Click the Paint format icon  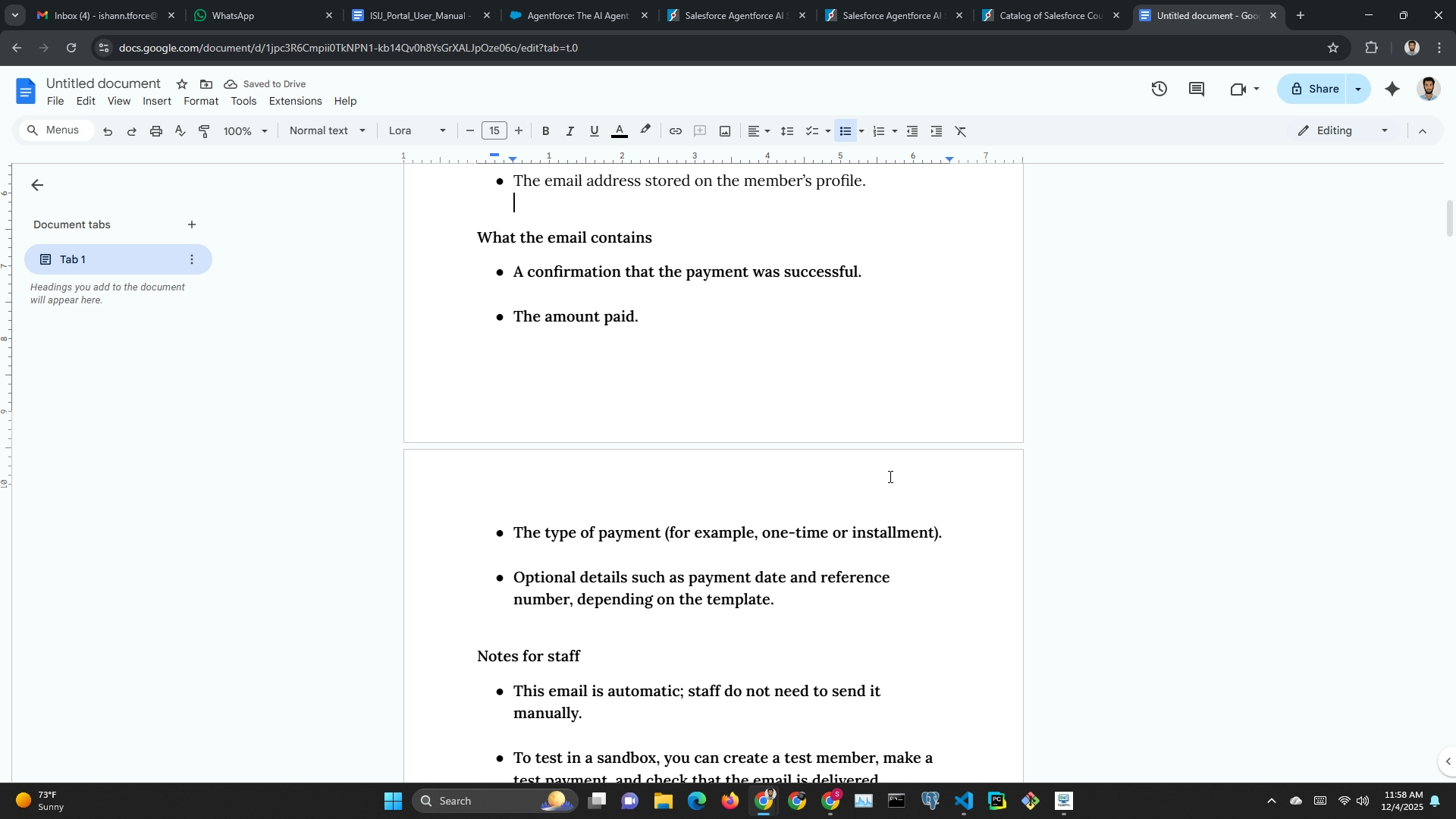[204, 131]
